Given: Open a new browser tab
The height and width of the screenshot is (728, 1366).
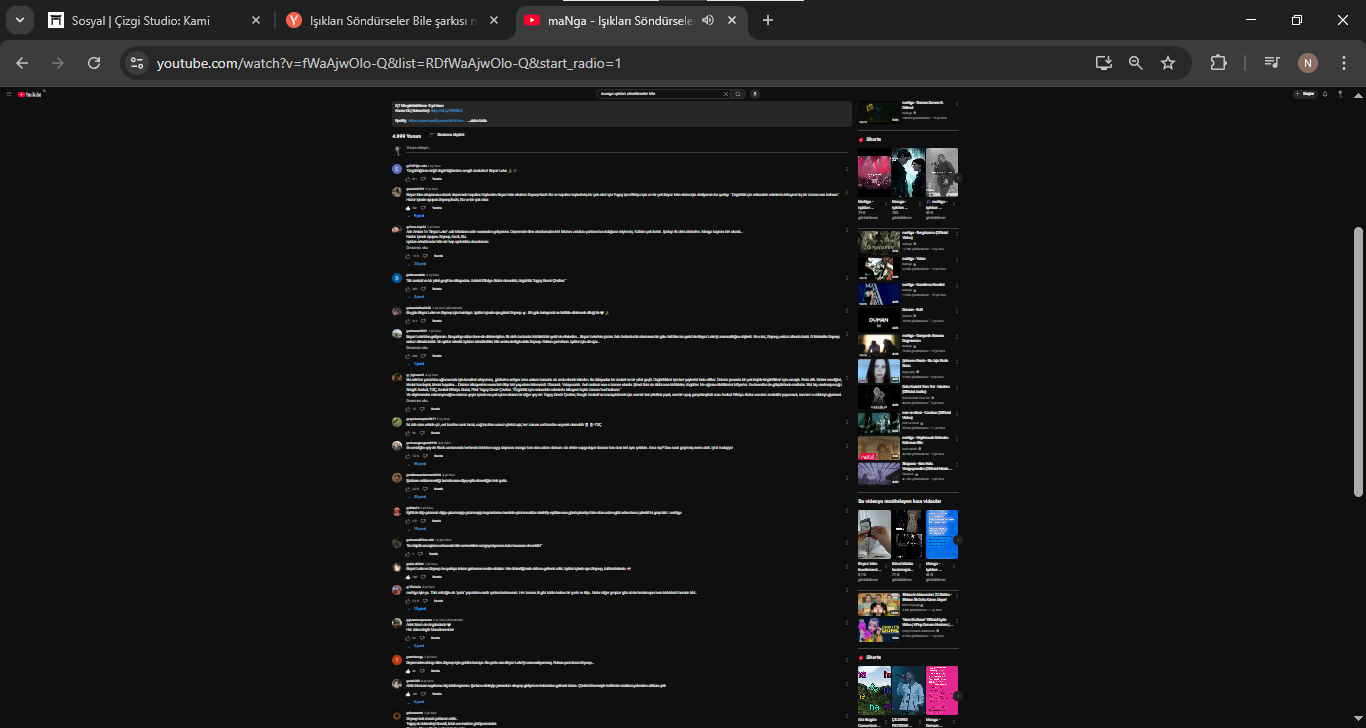Looking at the screenshot, I should click(x=768, y=20).
